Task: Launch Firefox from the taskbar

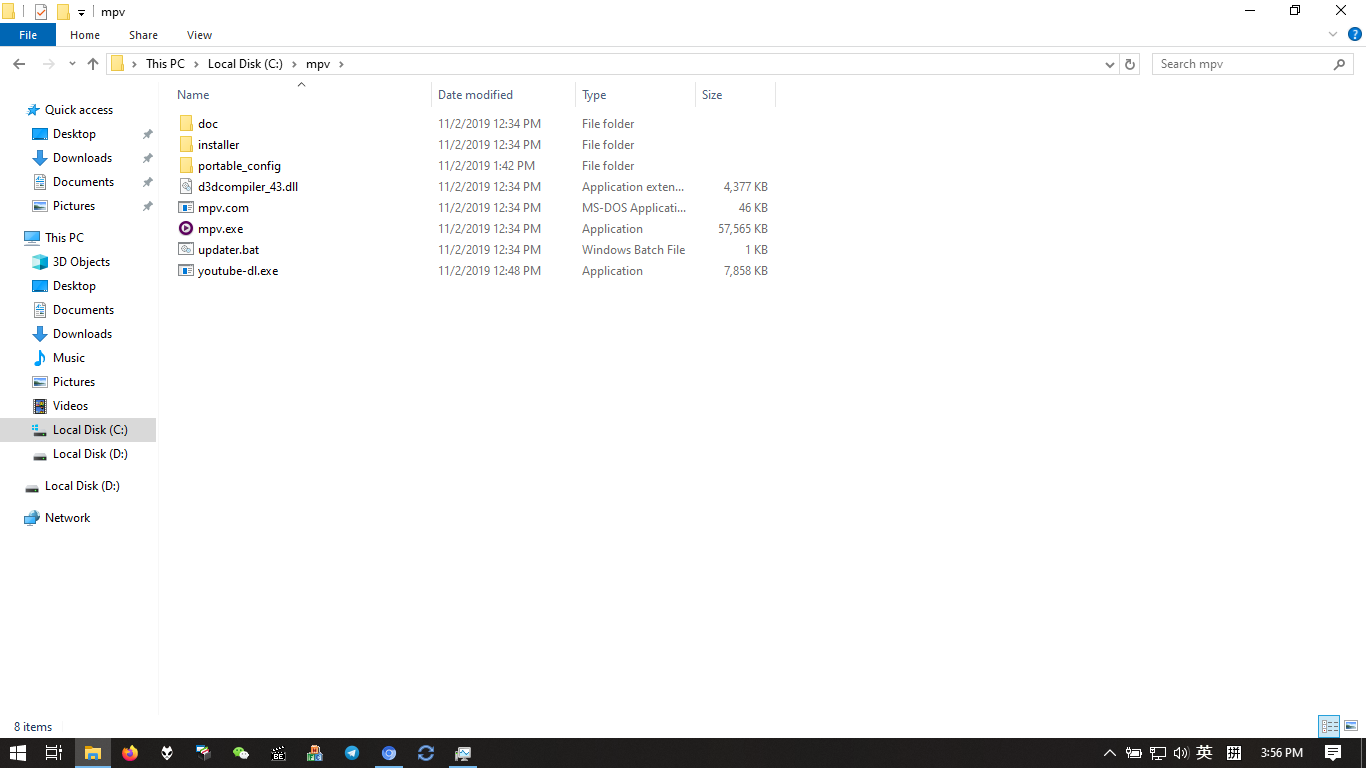Action: pyautogui.click(x=130, y=753)
